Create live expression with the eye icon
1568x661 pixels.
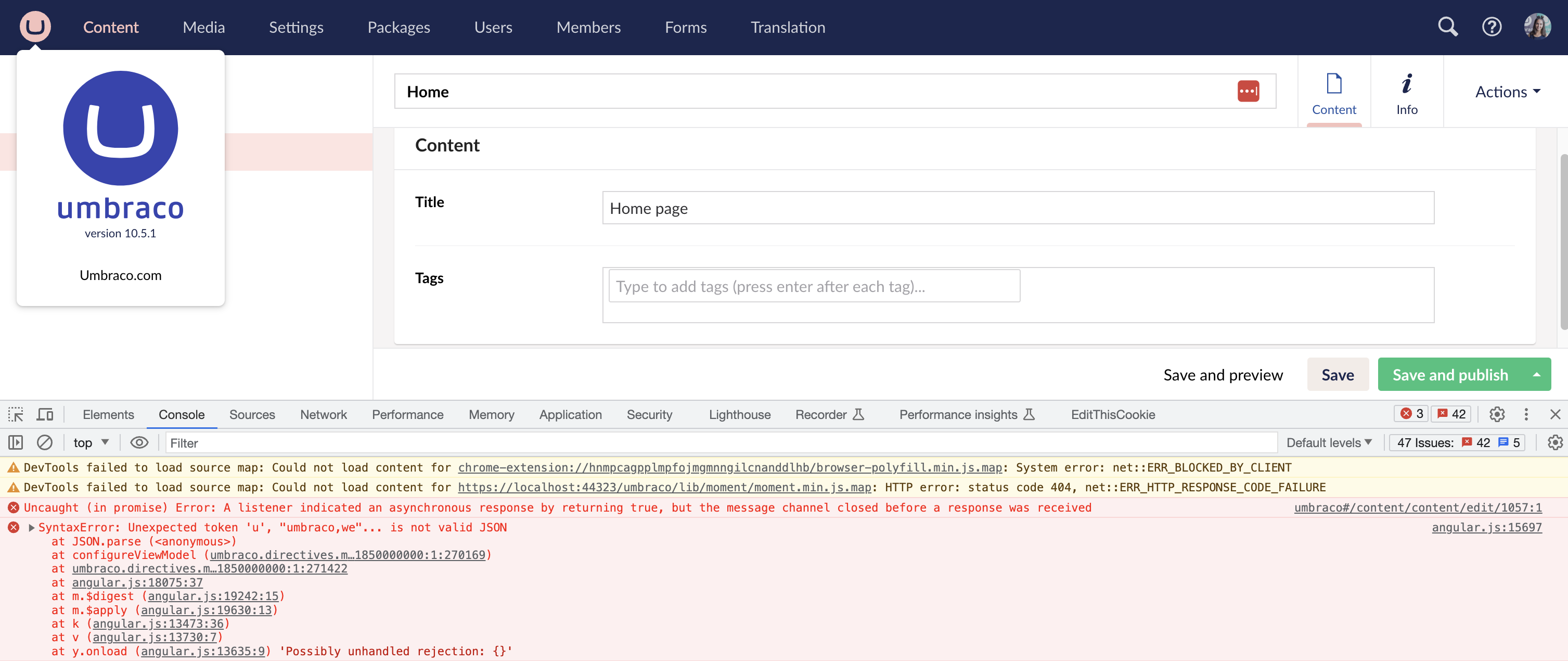(139, 443)
